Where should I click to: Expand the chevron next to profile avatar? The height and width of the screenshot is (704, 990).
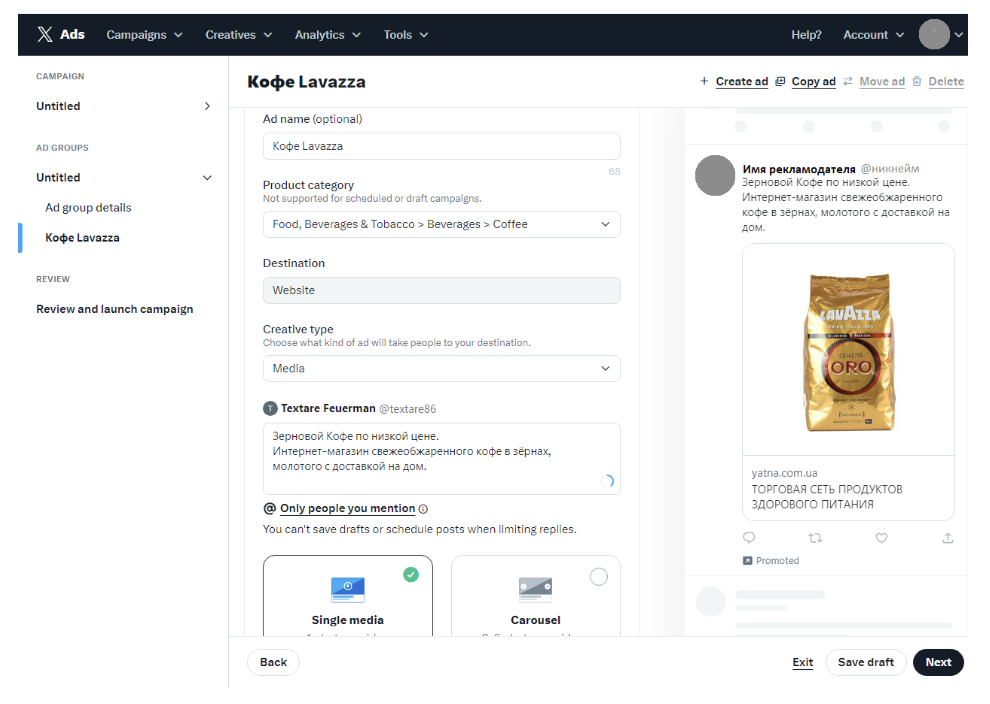958,35
